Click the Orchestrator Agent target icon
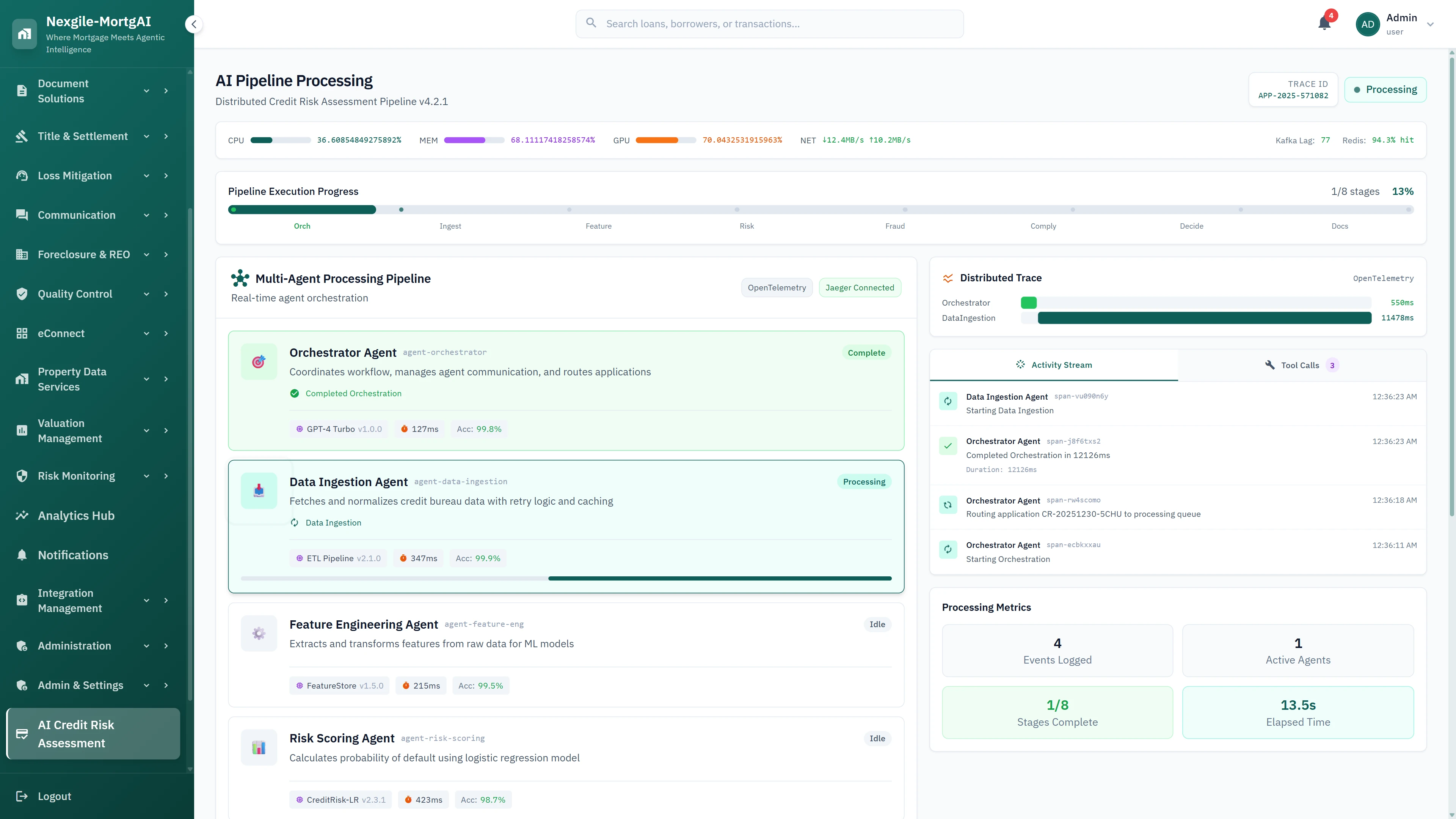 click(x=259, y=361)
